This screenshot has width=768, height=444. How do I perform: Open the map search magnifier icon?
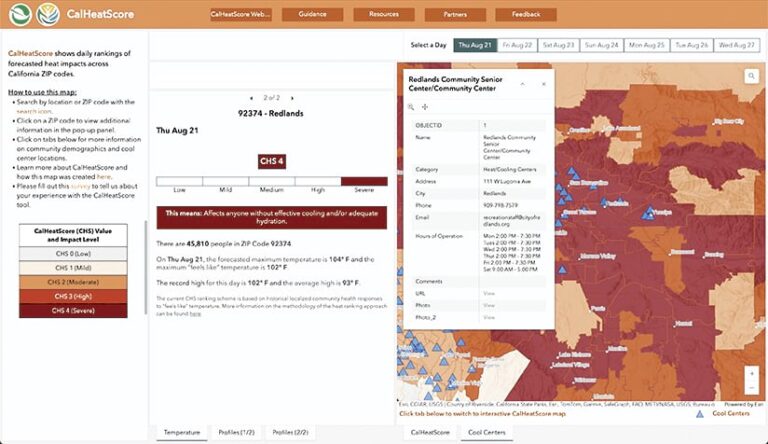coord(751,76)
